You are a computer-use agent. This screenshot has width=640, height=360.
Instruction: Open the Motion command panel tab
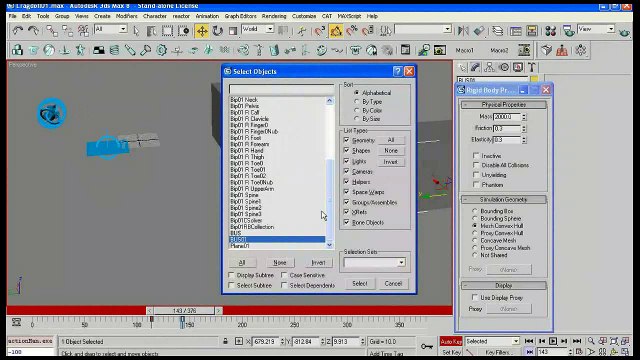pos(504,67)
